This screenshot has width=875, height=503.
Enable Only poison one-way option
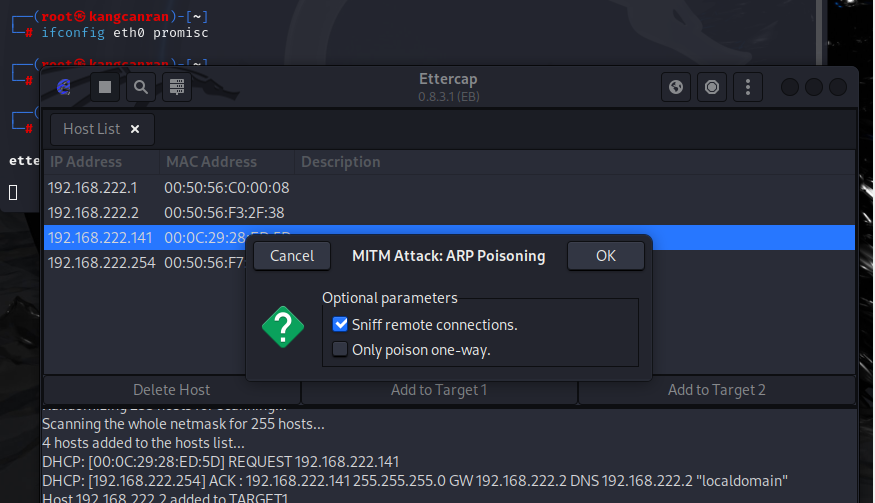click(x=341, y=349)
